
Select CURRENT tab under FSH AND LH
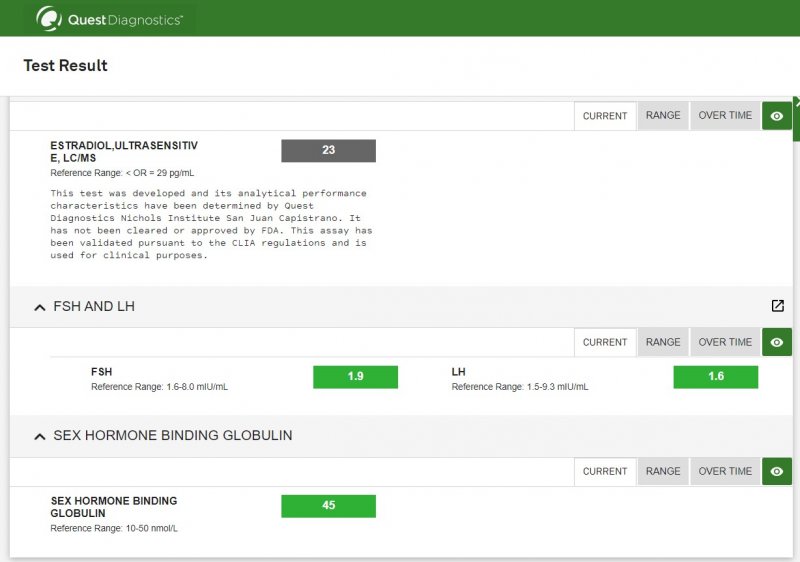click(605, 342)
